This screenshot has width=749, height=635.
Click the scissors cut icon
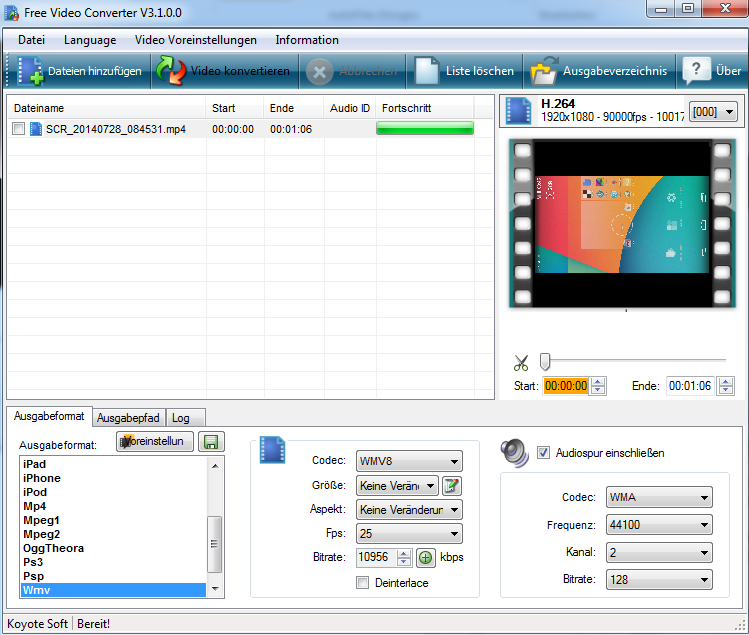521,363
